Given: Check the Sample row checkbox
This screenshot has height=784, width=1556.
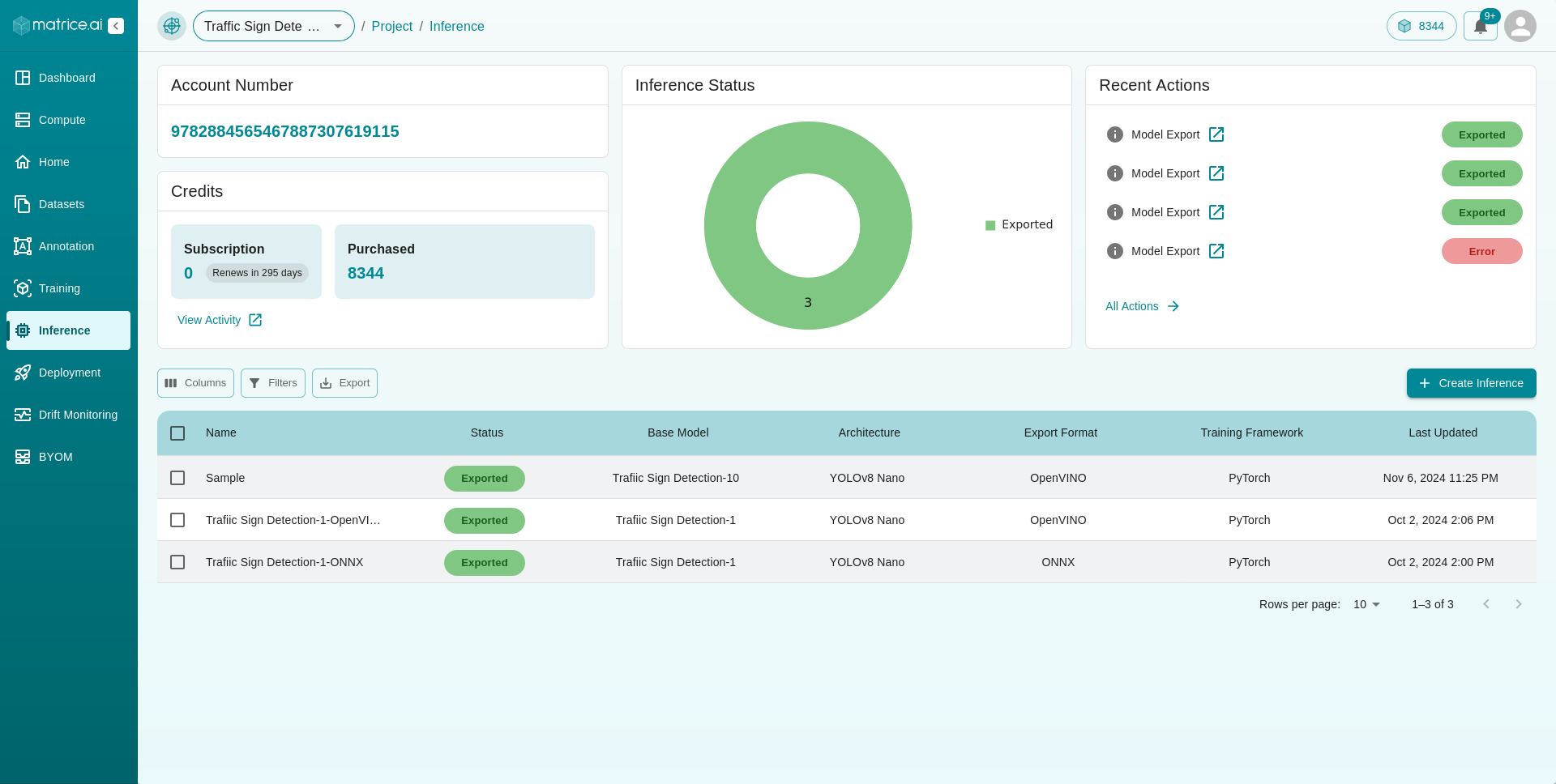Looking at the screenshot, I should 177,478.
